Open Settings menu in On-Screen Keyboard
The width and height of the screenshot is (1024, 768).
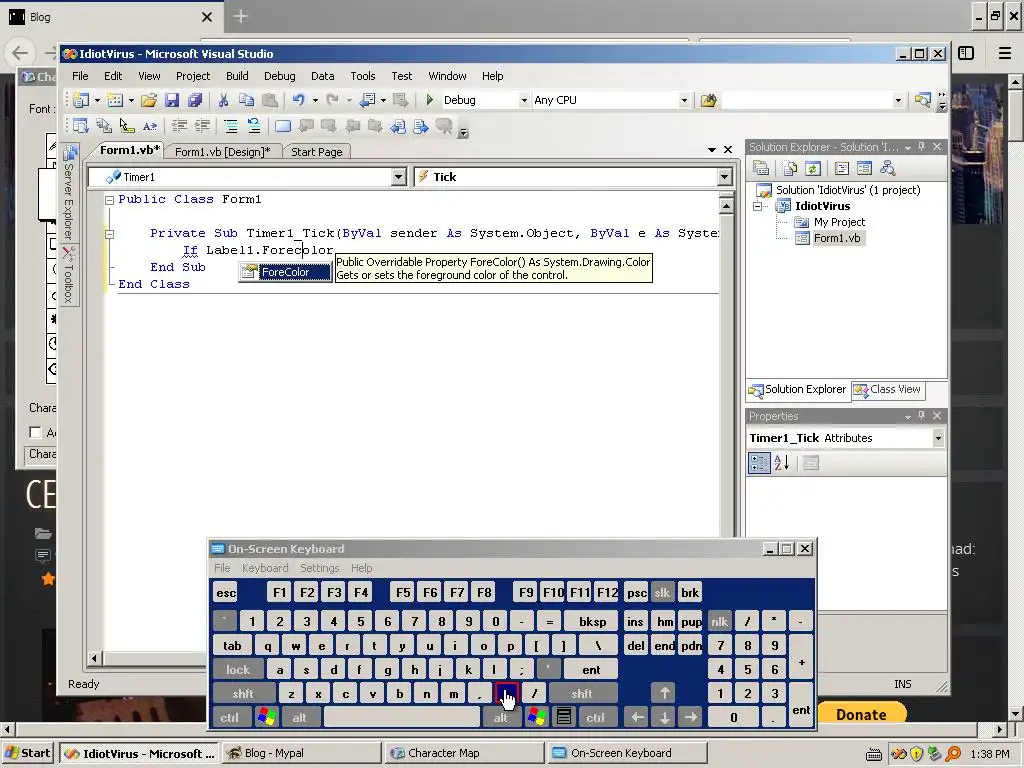[319, 568]
